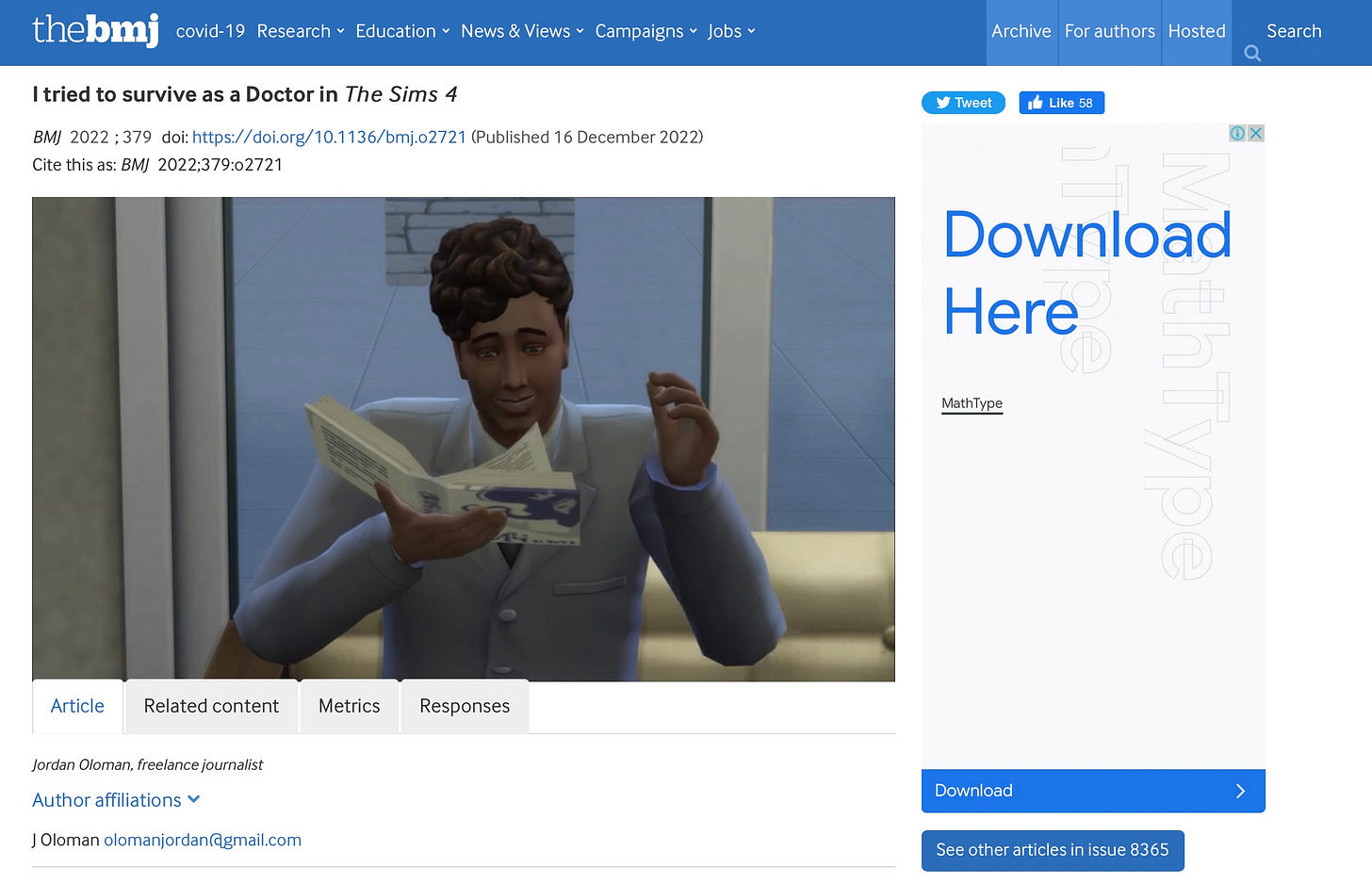This screenshot has width=1372, height=884.
Task: Expand the Campaigns dropdown menu
Action: click(645, 31)
